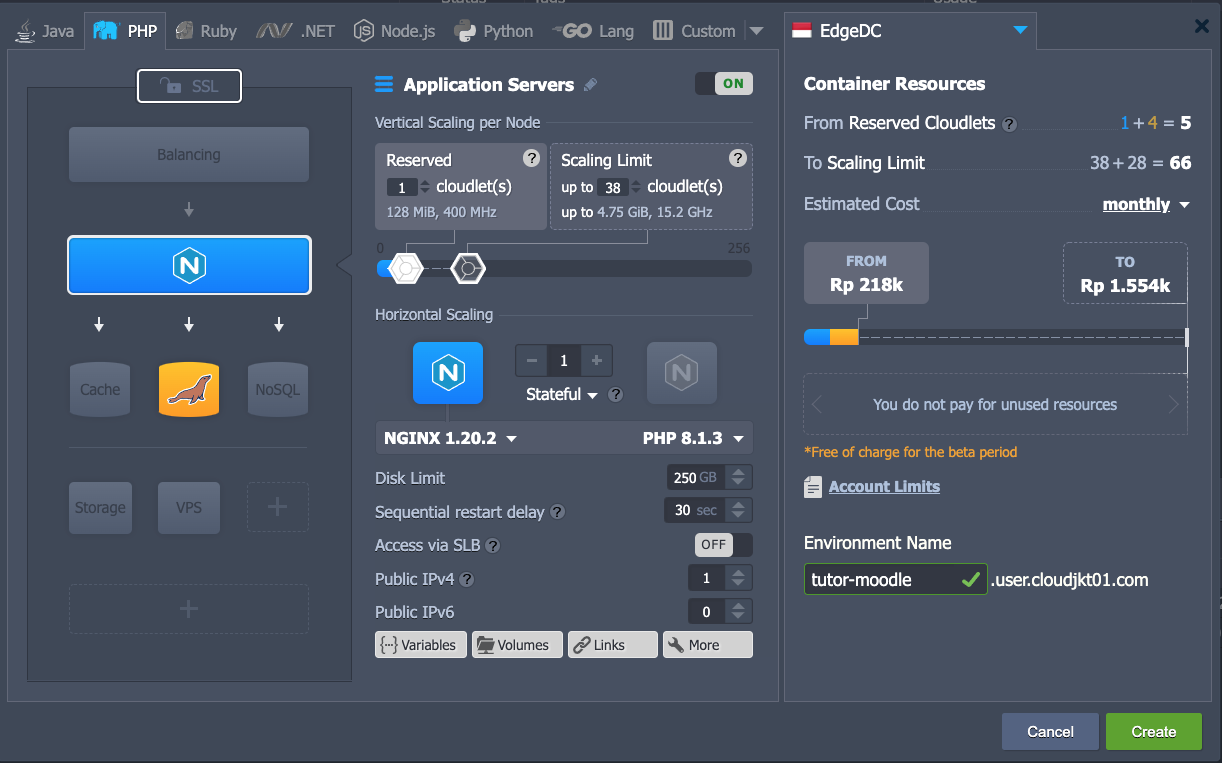The image size is (1222, 763).
Task: Click the restart delay spinner arrows
Action: (739, 511)
